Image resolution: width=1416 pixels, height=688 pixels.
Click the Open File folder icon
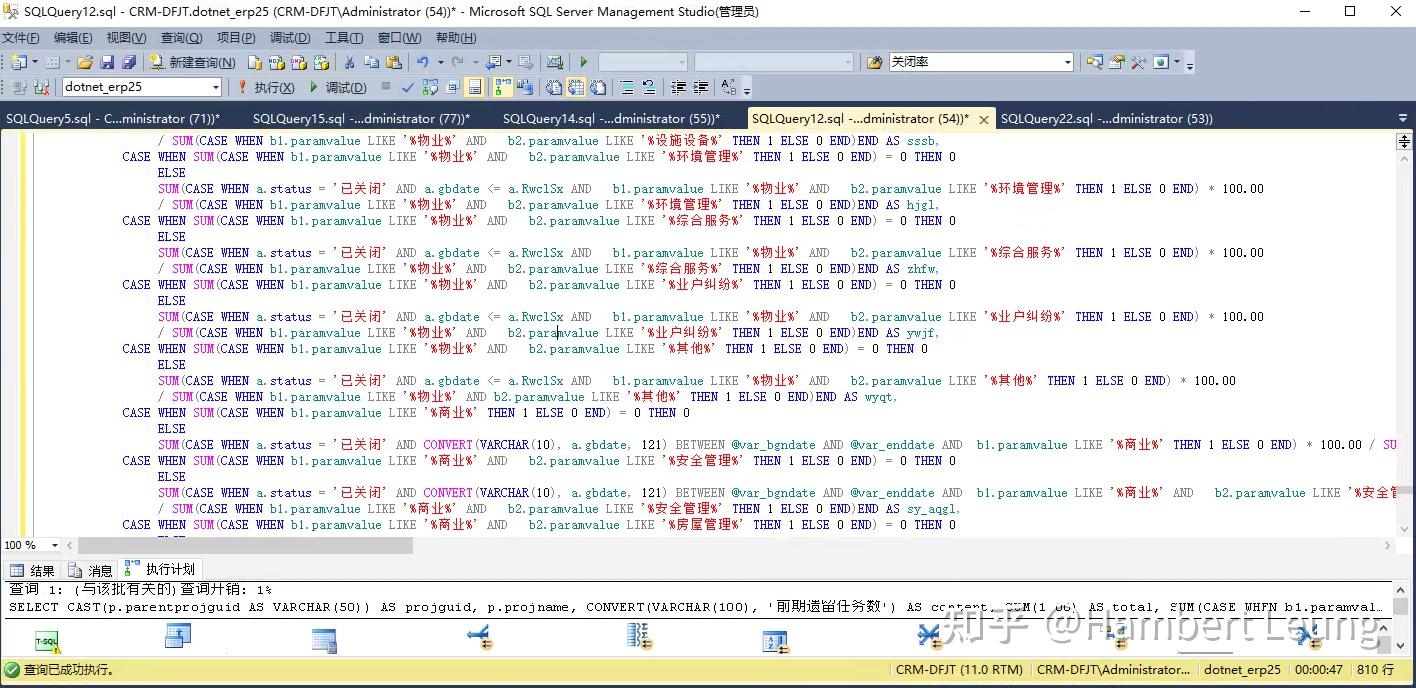click(x=84, y=62)
